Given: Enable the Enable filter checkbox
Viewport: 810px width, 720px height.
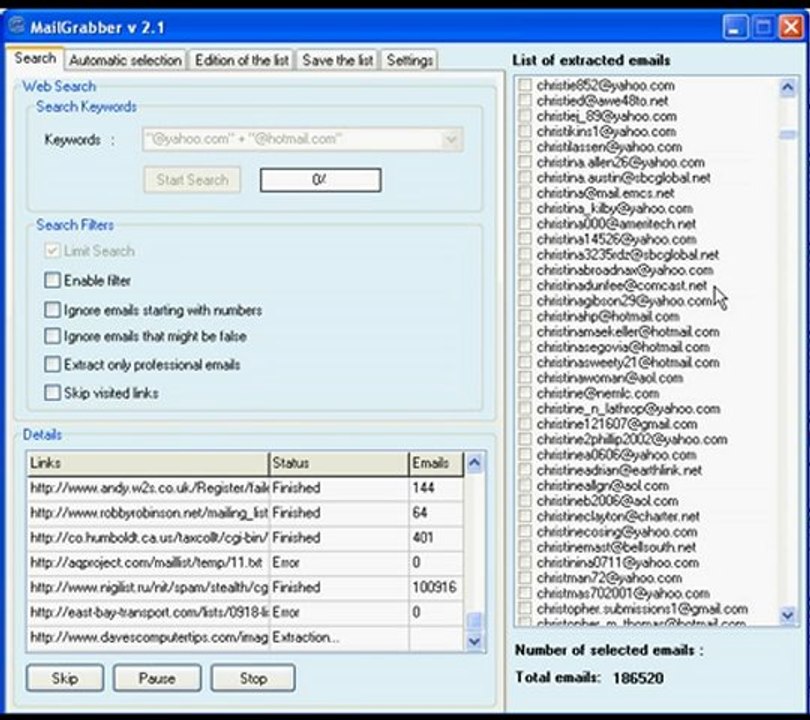Looking at the screenshot, I should [x=52, y=280].
